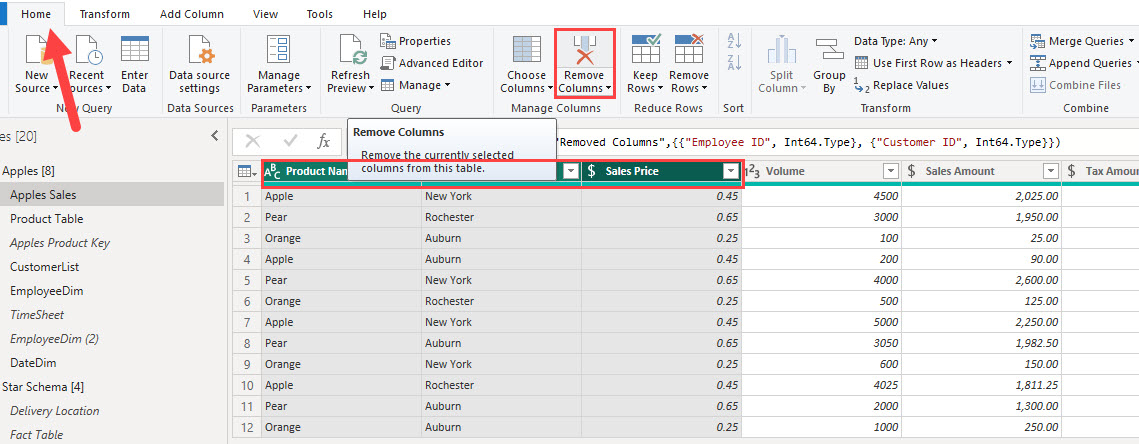Viewport: 1139px width, 444px height.
Task: Click the Rochester cell in row 2
Action: pyautogui.click(x=501, y=217)
